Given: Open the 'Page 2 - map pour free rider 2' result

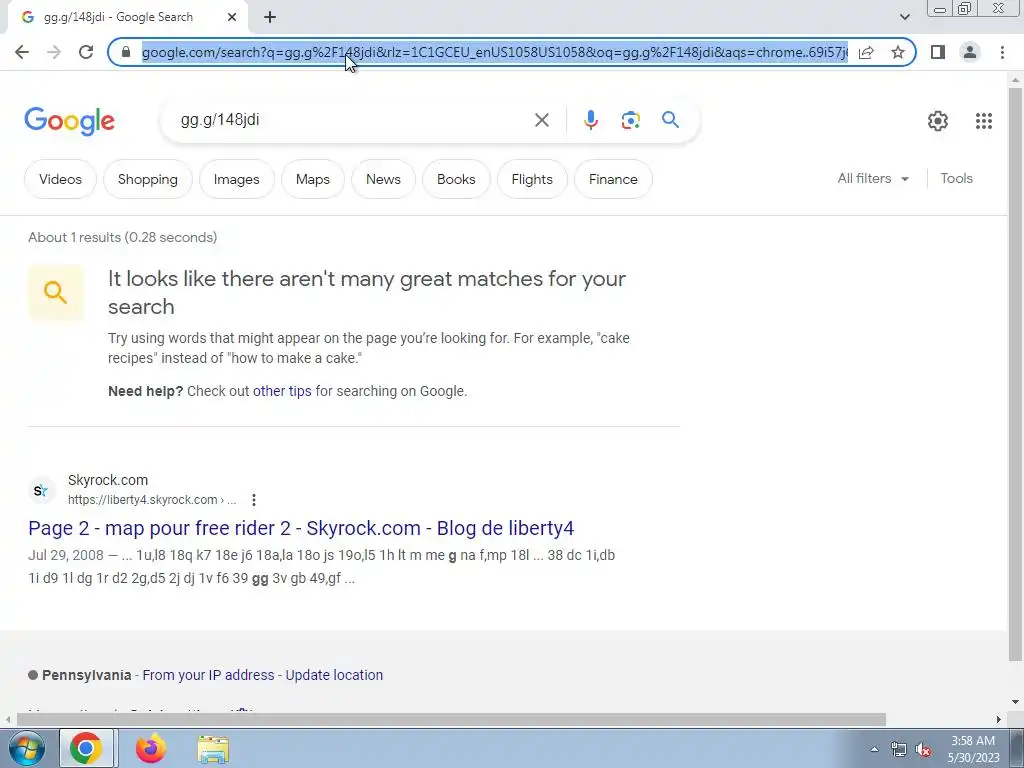Looking at the screenshot, I should click(x=301, y=528).
